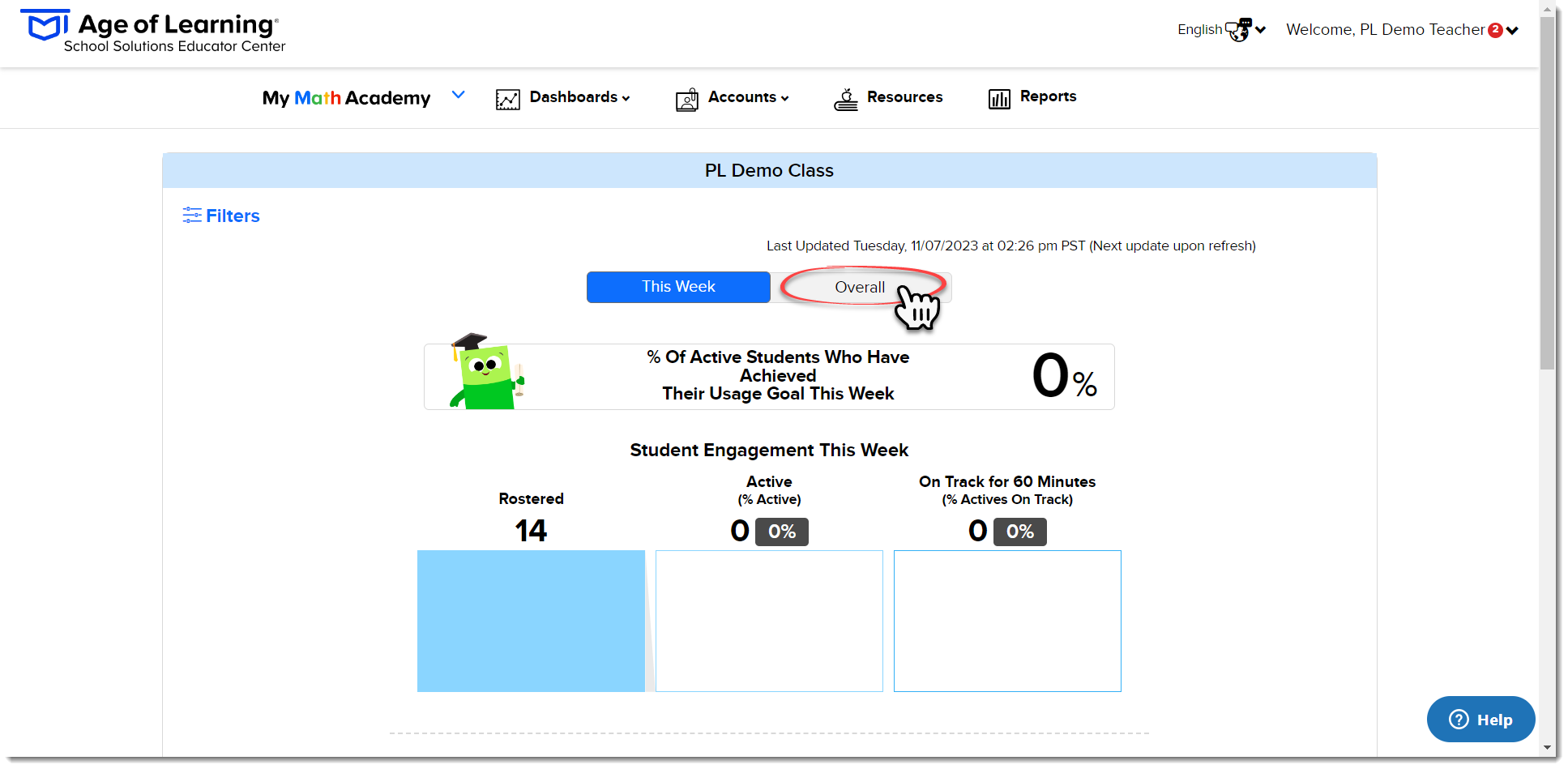Click the usage goal 0% value

(1064, 376)
